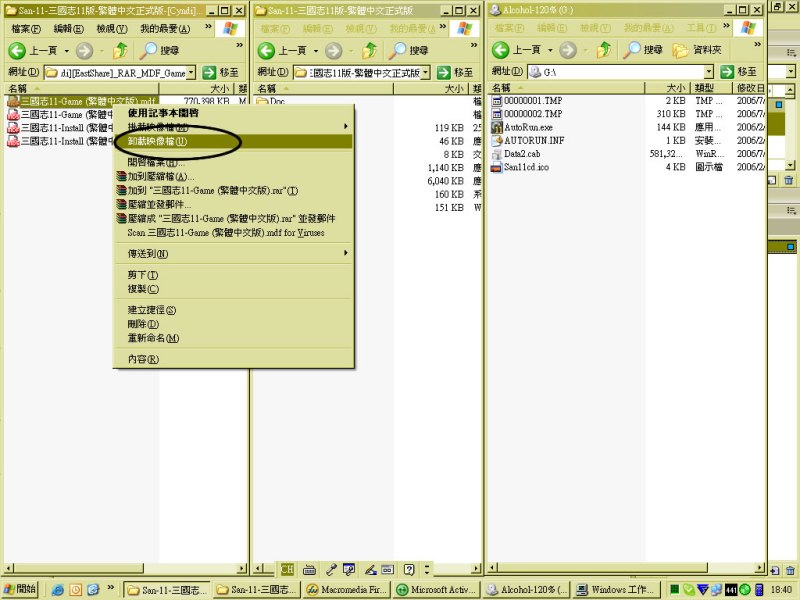The height and width of the screenshot is (600, 800).
Task: Select the 00000002.TMP file
Action: 527,114
